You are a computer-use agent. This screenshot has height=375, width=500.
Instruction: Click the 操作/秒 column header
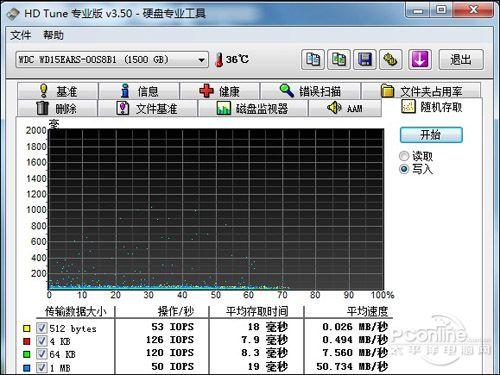click(x=176, y=311)
